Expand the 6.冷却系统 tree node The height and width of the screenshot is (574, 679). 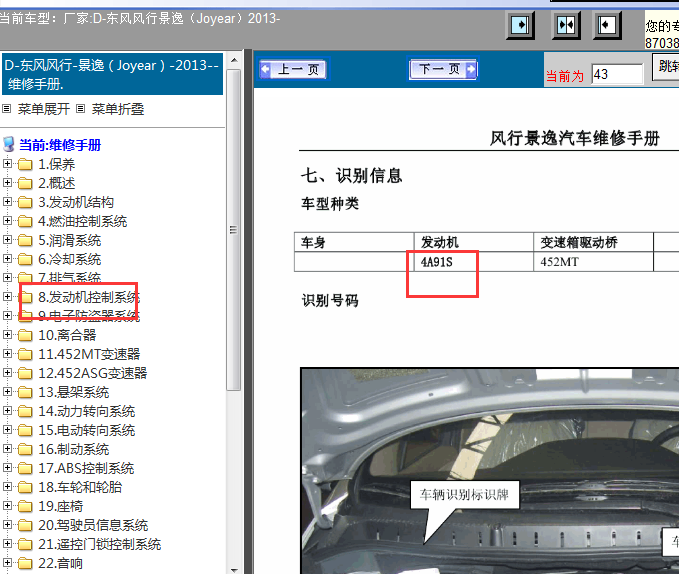click(7, 259)
